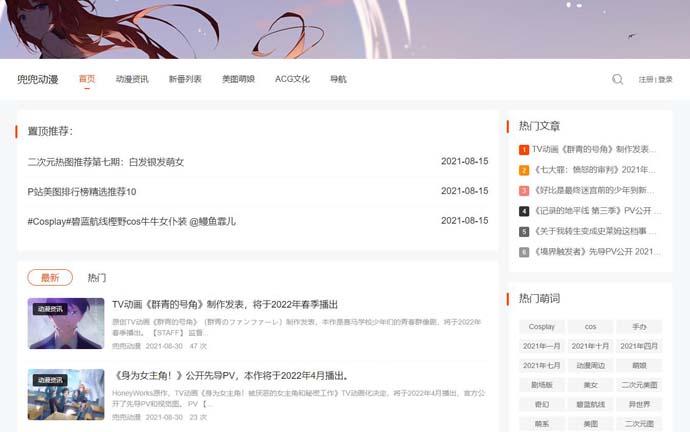690x432 pixels.
Task: Select the 二次元美图 tag
Action: (x=639, y=385)
